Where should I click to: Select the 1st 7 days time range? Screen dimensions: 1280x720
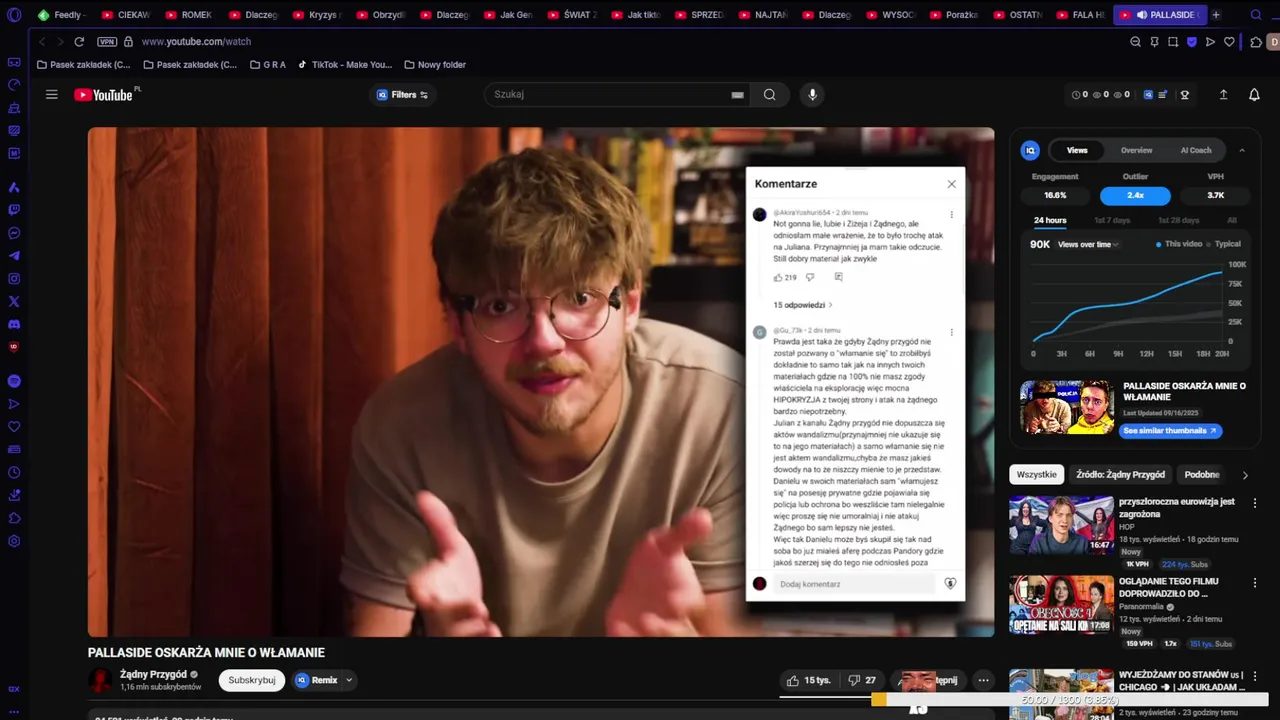click(1112, 220)
